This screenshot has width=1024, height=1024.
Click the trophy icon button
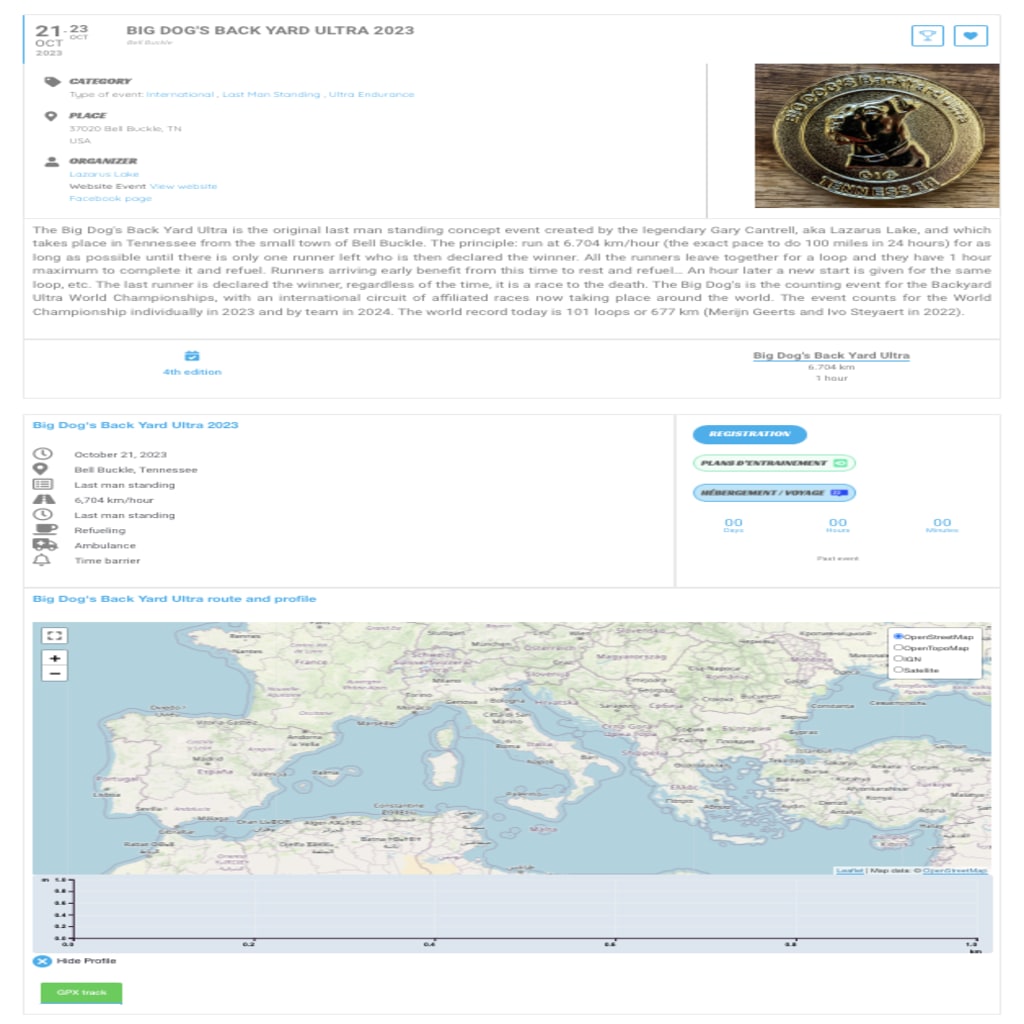[x=927, y=35]
